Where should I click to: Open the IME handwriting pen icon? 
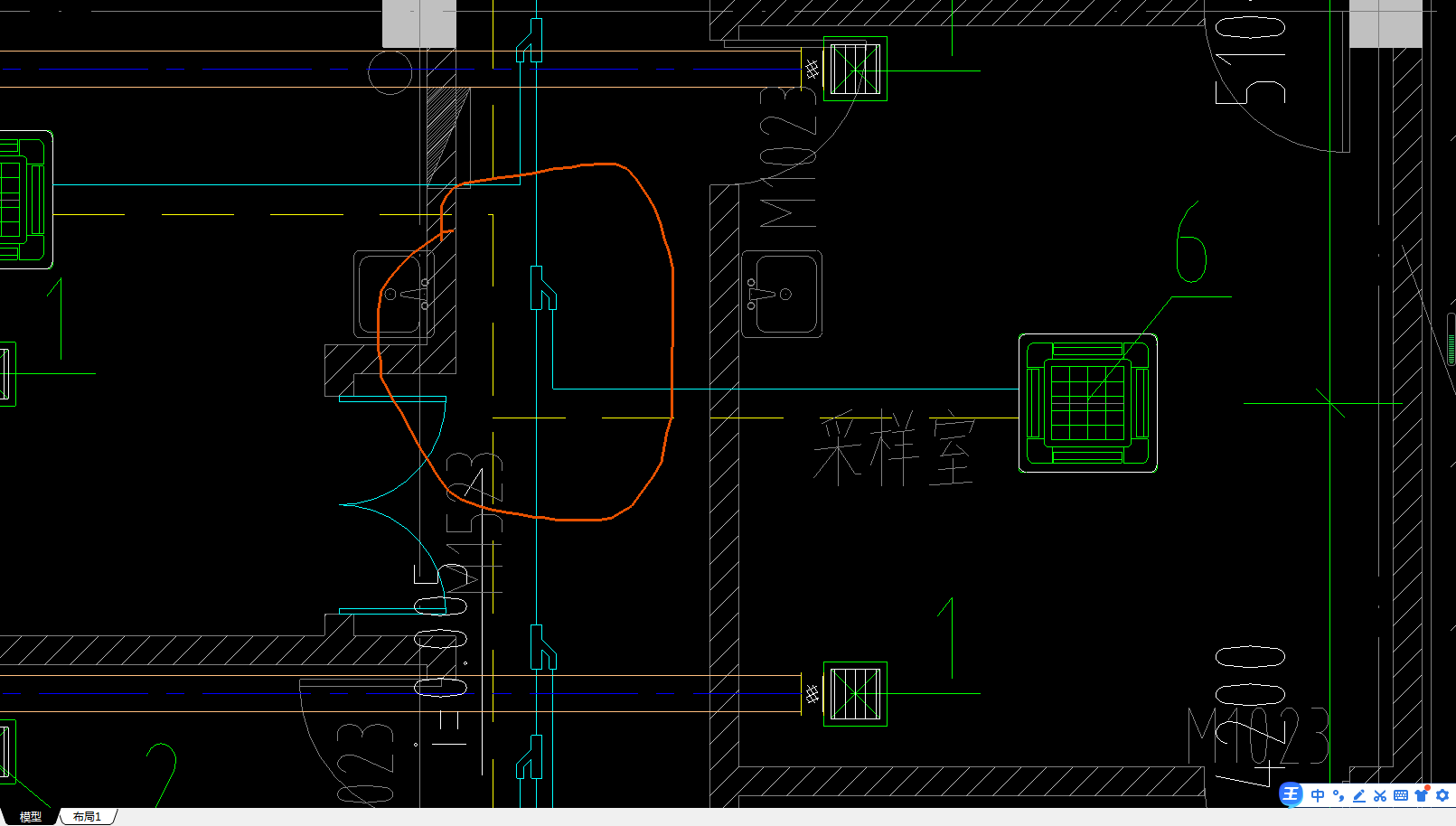coord(1358,795)
